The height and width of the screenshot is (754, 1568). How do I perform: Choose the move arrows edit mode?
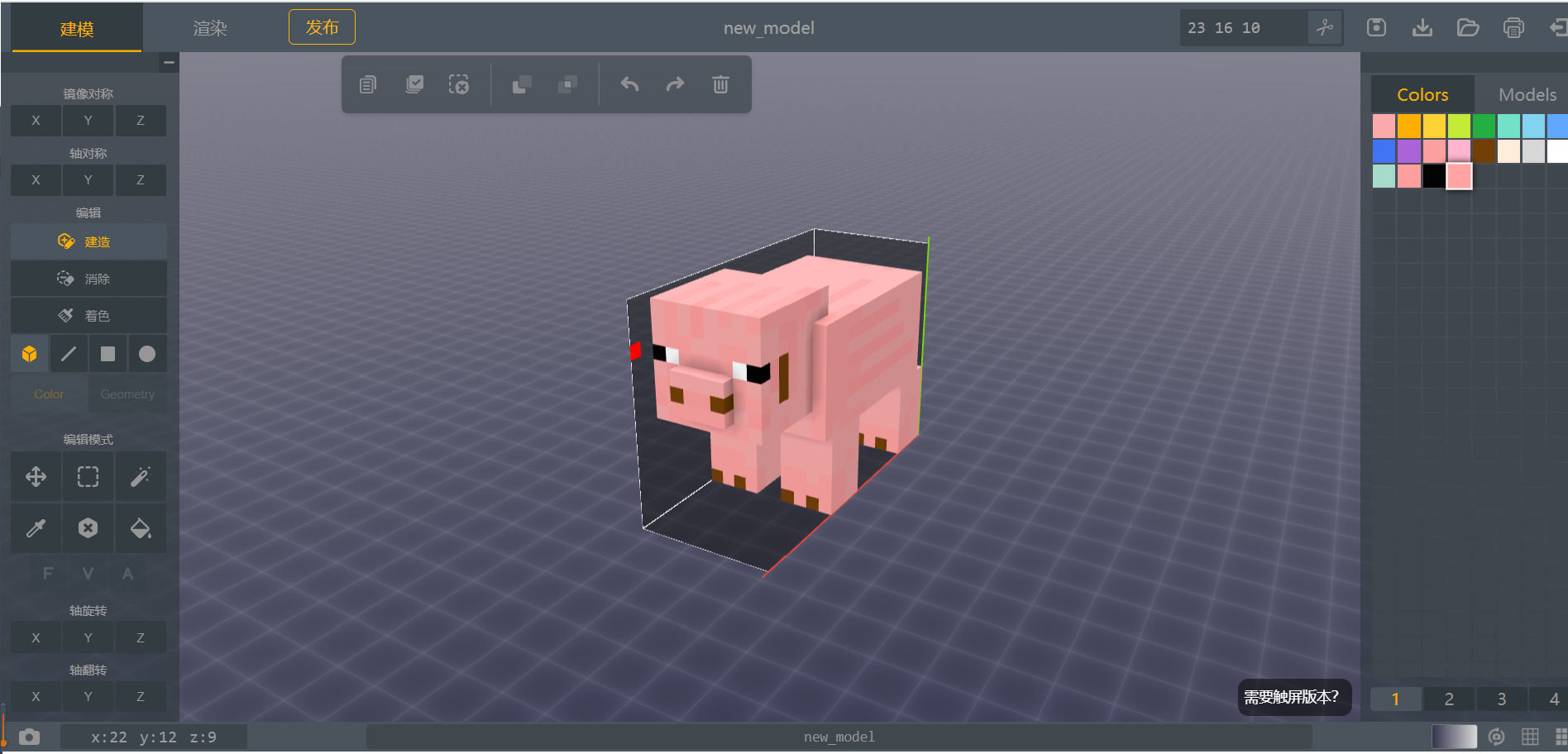pyautogui.click(x=36, y=476)
